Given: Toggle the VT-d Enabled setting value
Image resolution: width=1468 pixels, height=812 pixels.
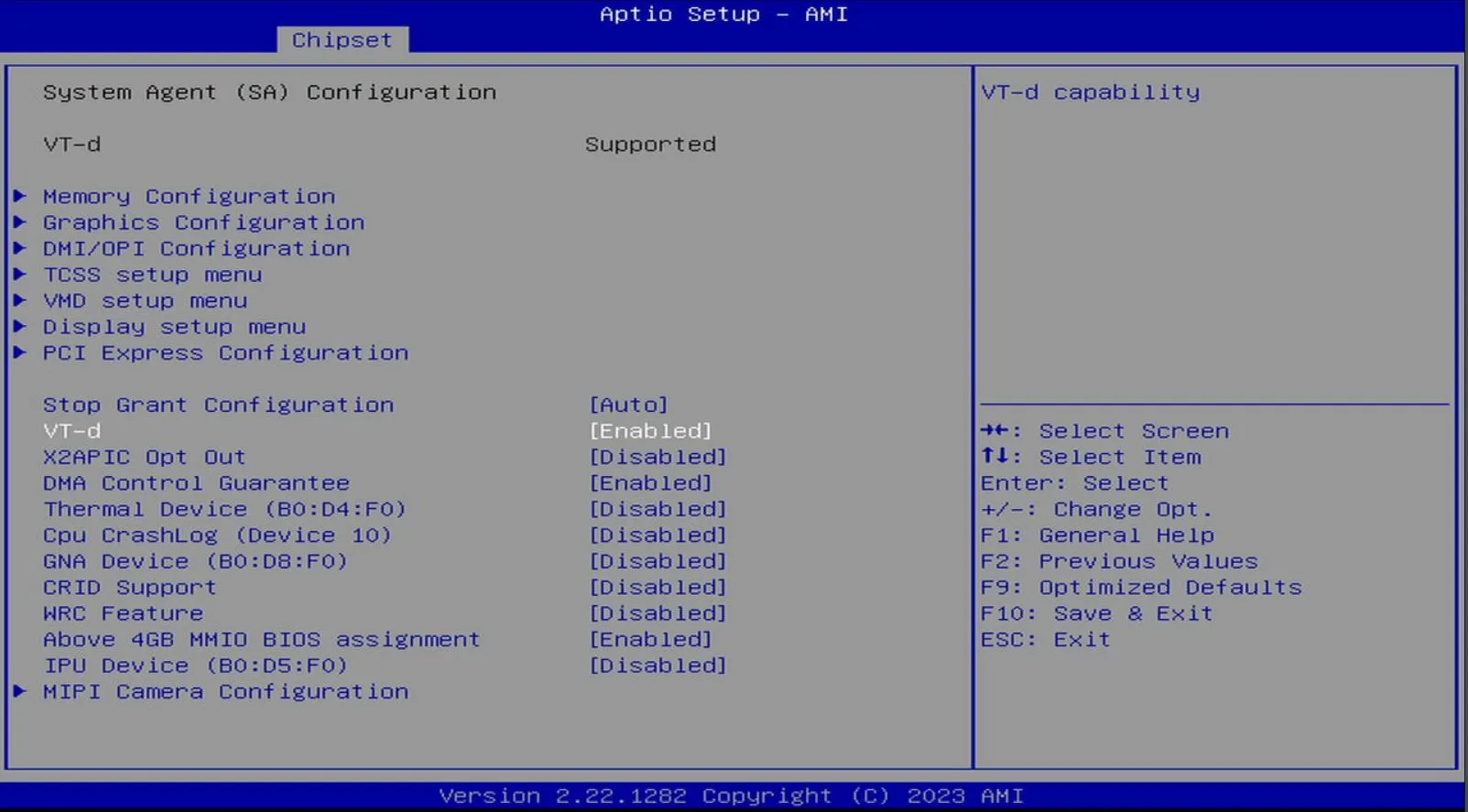Looking at the screenshot, I should [650, 431].
